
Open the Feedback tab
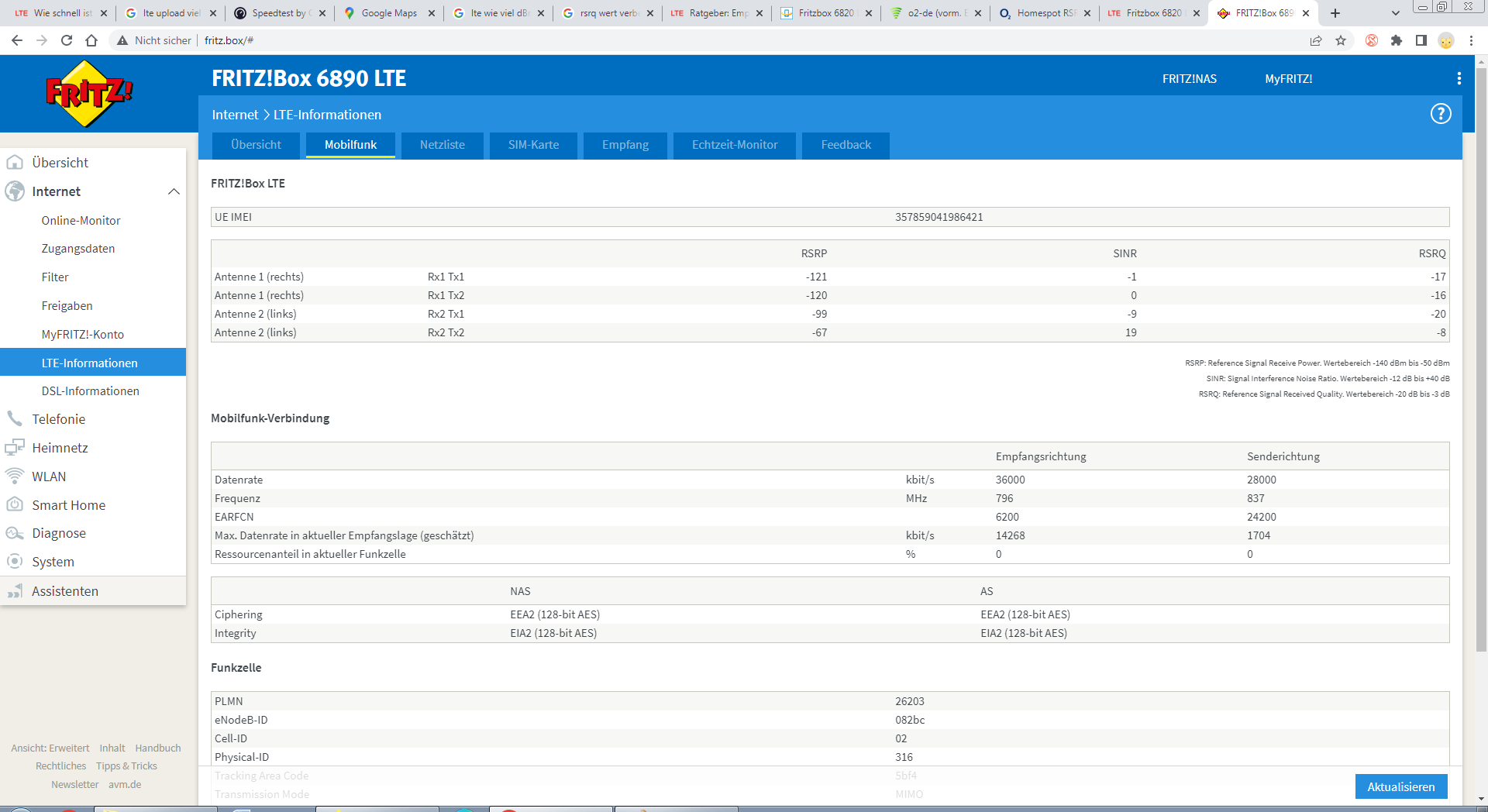click(846, 145)
